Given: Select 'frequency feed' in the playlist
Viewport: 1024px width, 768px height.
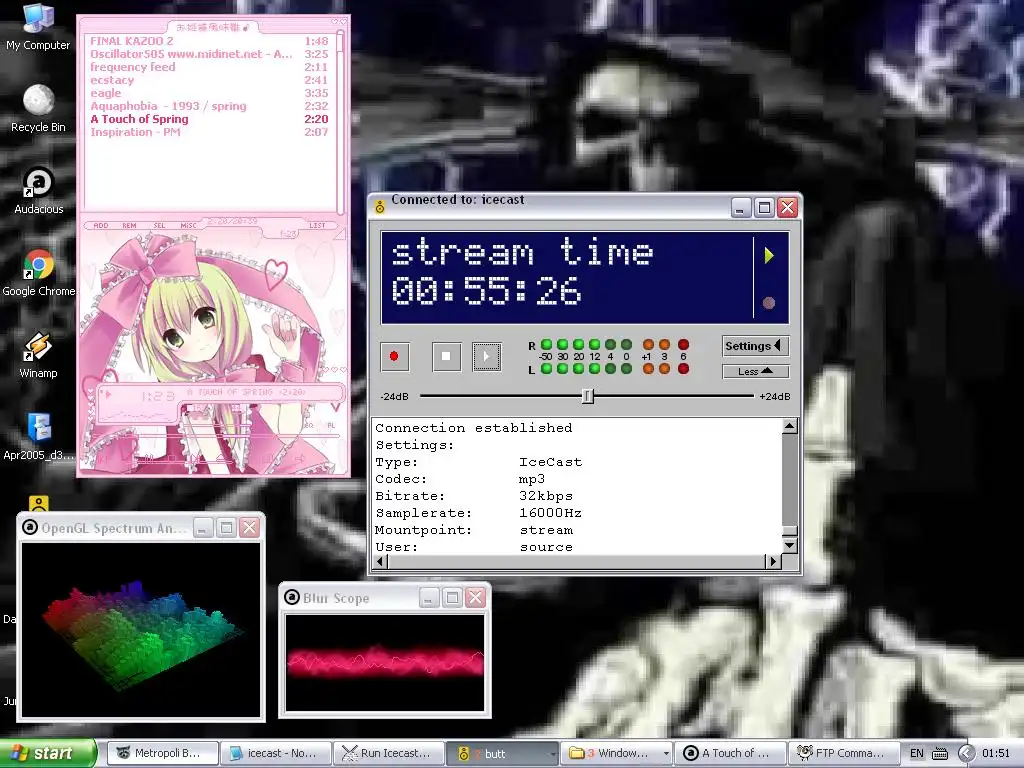Looking at the screenshot, I should [x=209, y=67].
